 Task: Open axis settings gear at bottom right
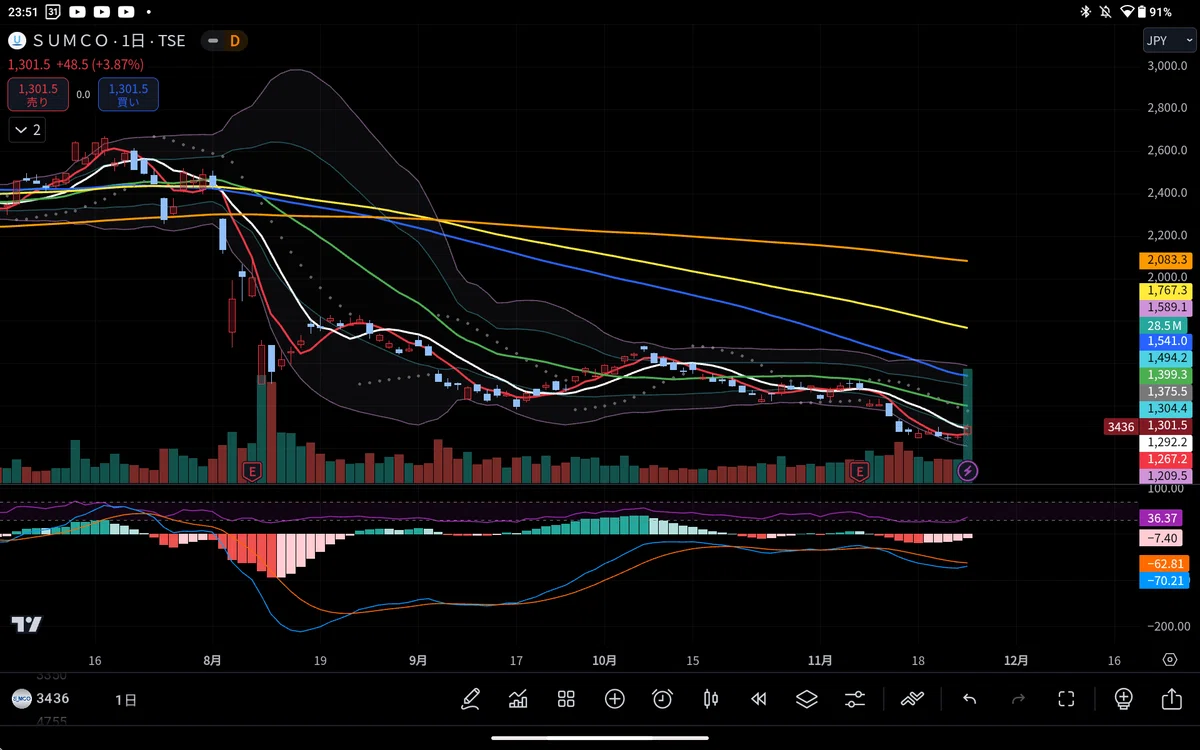(x=1170, y=660)
